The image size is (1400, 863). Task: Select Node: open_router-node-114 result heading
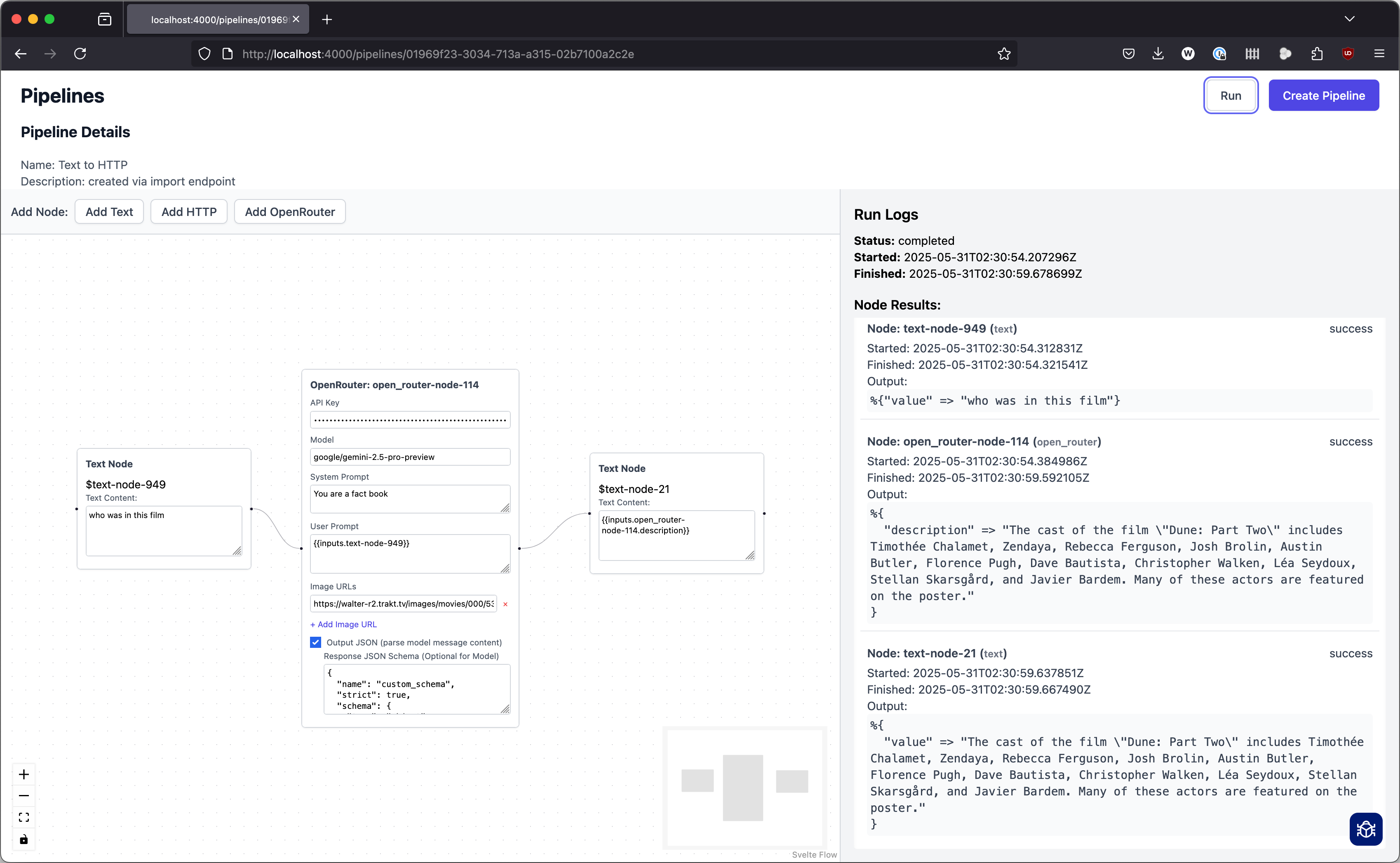[x=984, y=442]
